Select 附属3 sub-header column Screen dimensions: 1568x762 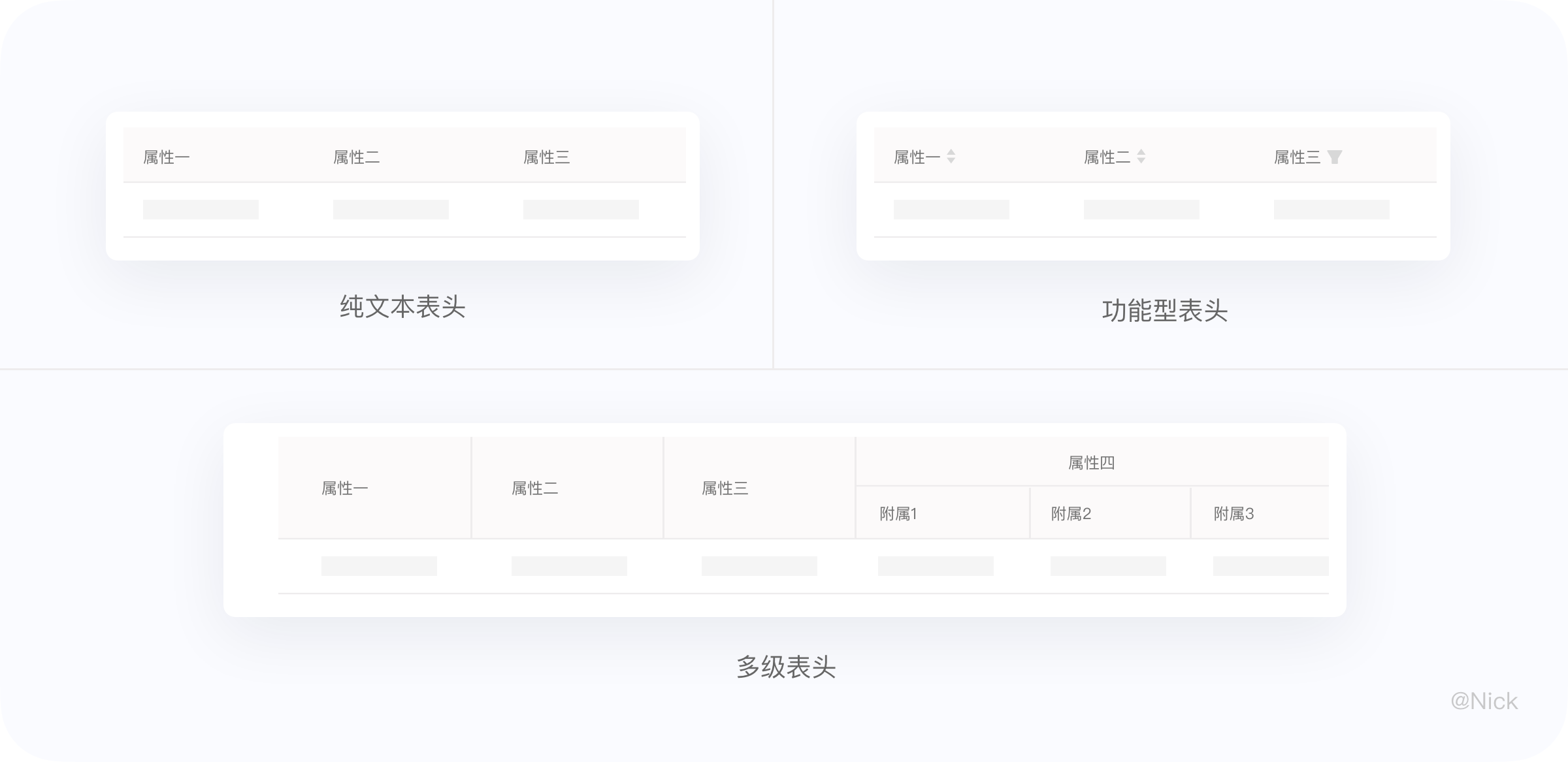[x=1233, y=514]
